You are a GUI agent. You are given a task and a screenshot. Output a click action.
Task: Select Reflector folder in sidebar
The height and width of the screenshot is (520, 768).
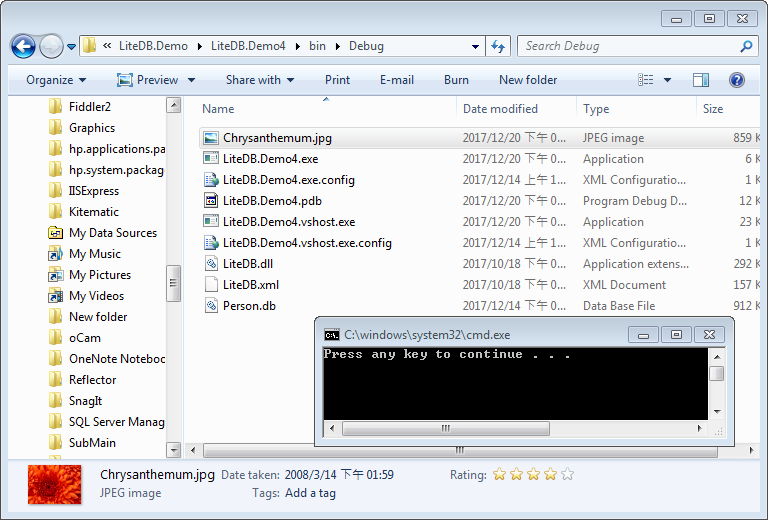point(83,380)
